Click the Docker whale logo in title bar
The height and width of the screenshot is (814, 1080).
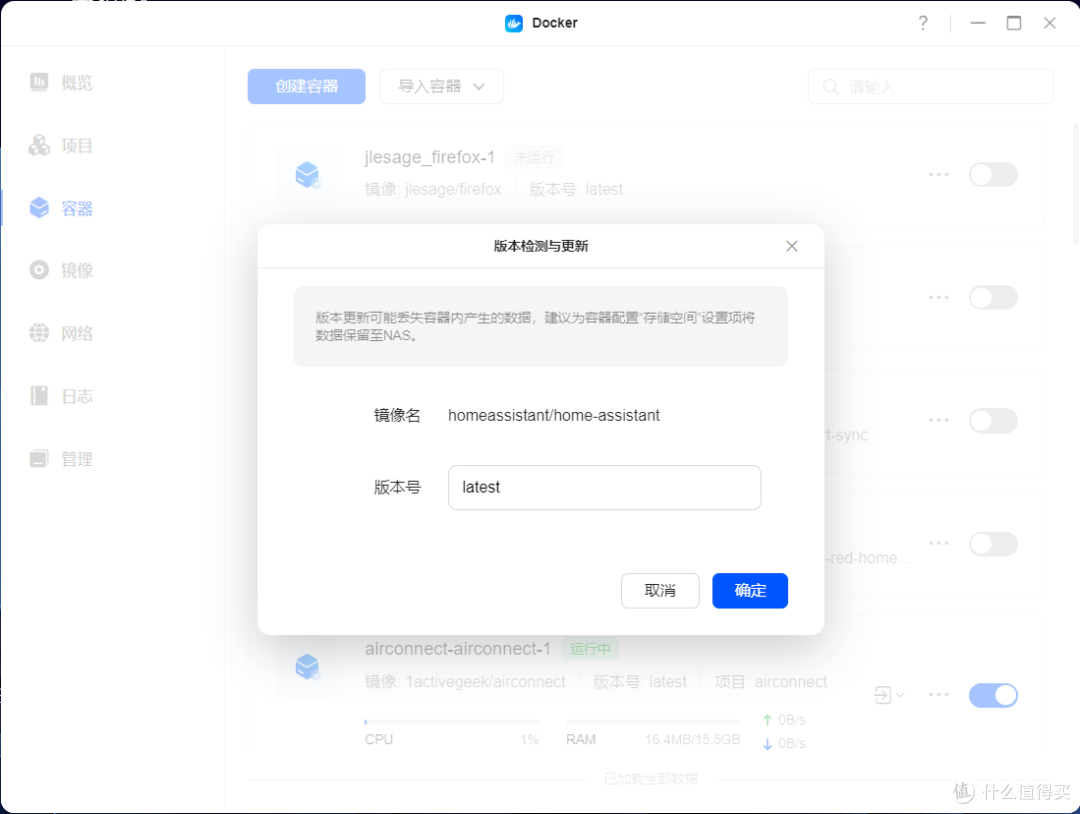click(x=514, y=23)
